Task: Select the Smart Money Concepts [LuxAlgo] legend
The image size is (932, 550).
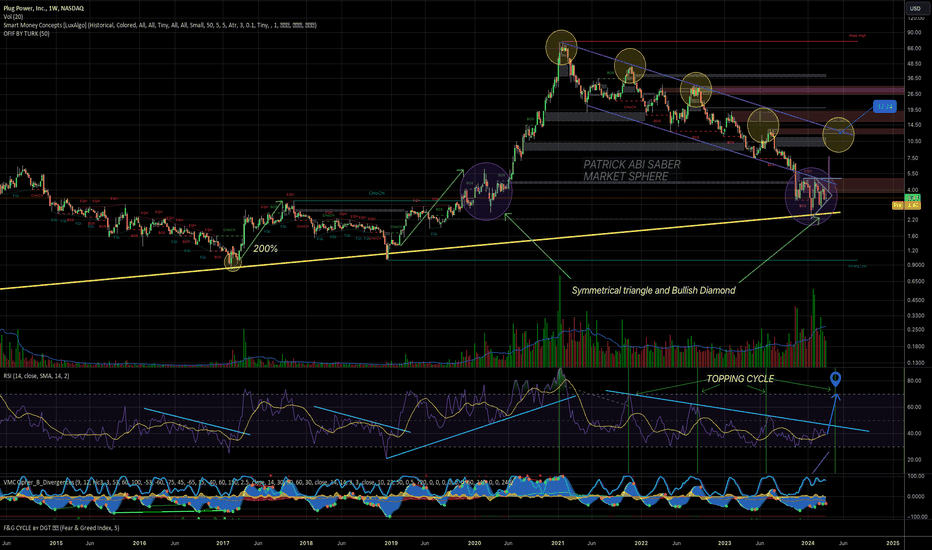Action: click(x=160, y=26)
